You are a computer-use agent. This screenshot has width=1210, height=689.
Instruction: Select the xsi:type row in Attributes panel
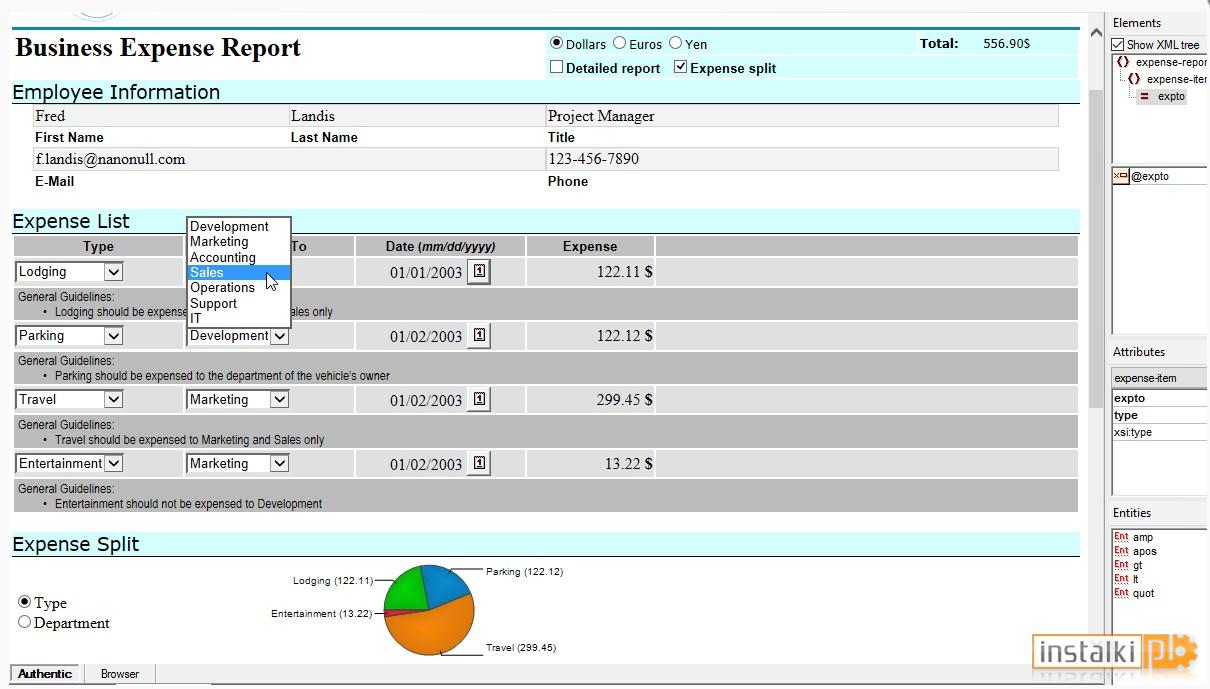(x=1159, y=432)
